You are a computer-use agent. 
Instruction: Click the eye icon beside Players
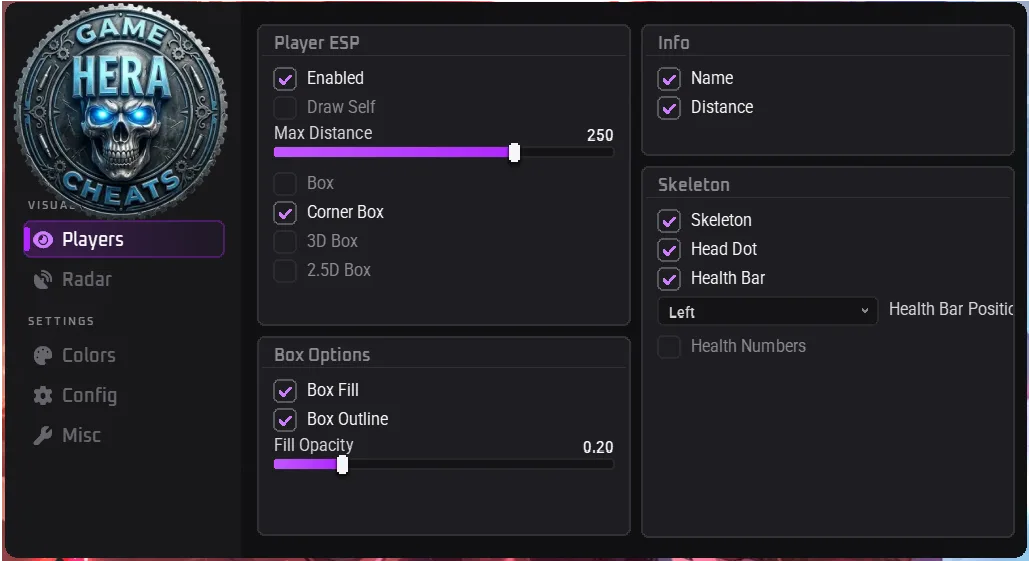tap(43, 240)
